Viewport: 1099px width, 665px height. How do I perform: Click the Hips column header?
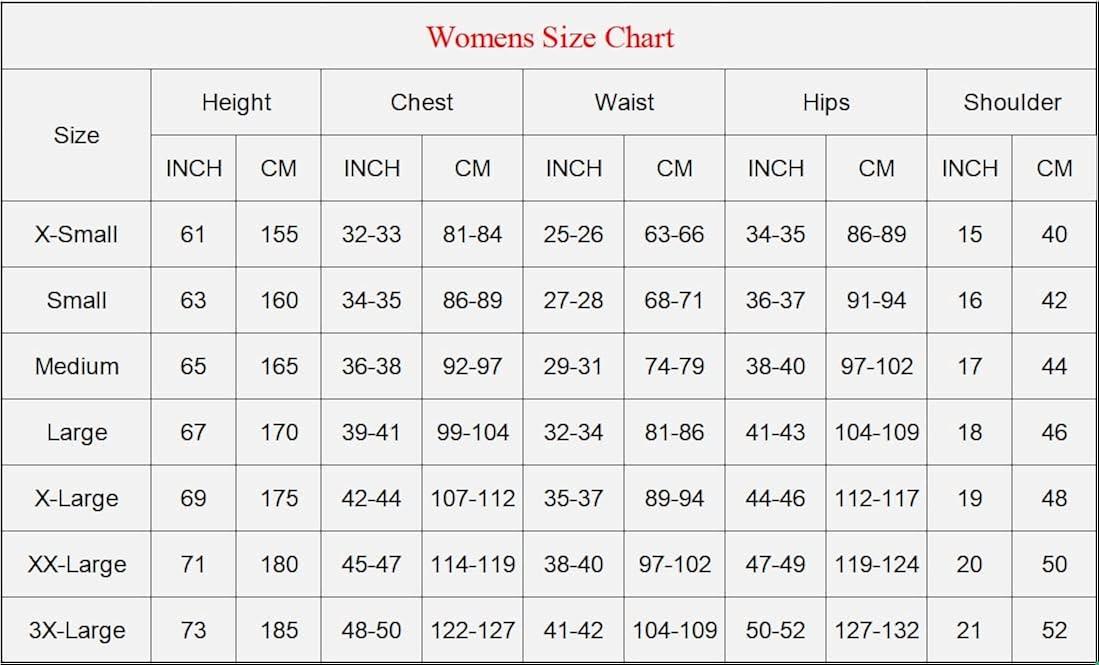(x=826, y=102)
